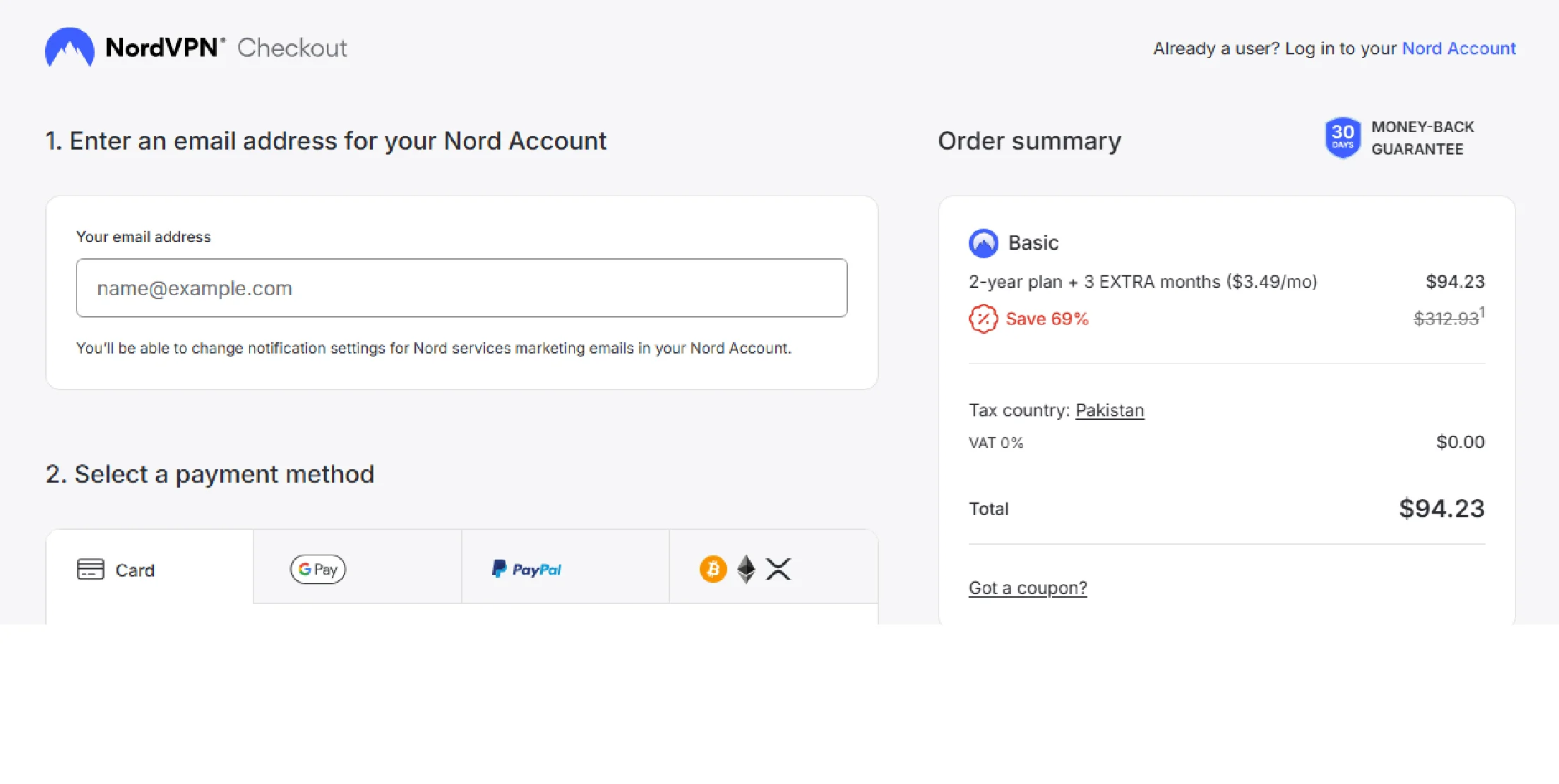Open the Nord Account login link

pyautogui.click(x=1458, y=49)
